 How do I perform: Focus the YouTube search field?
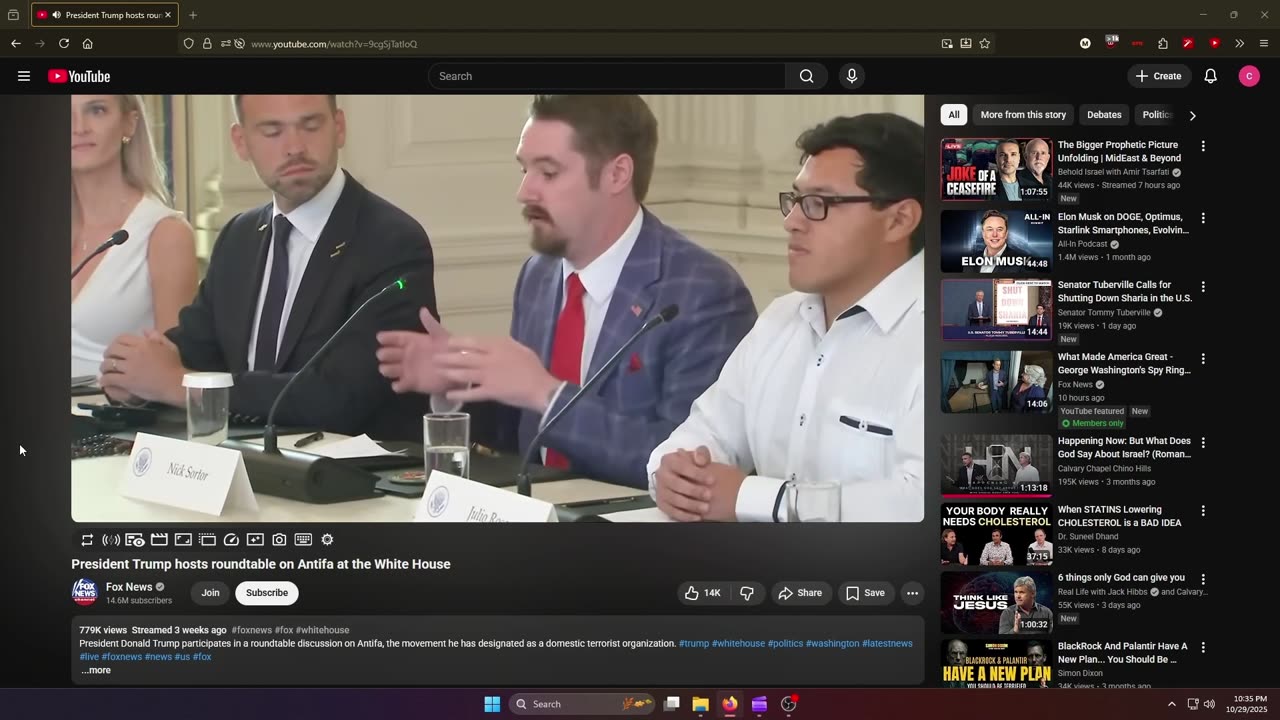[x=607, y=76]
